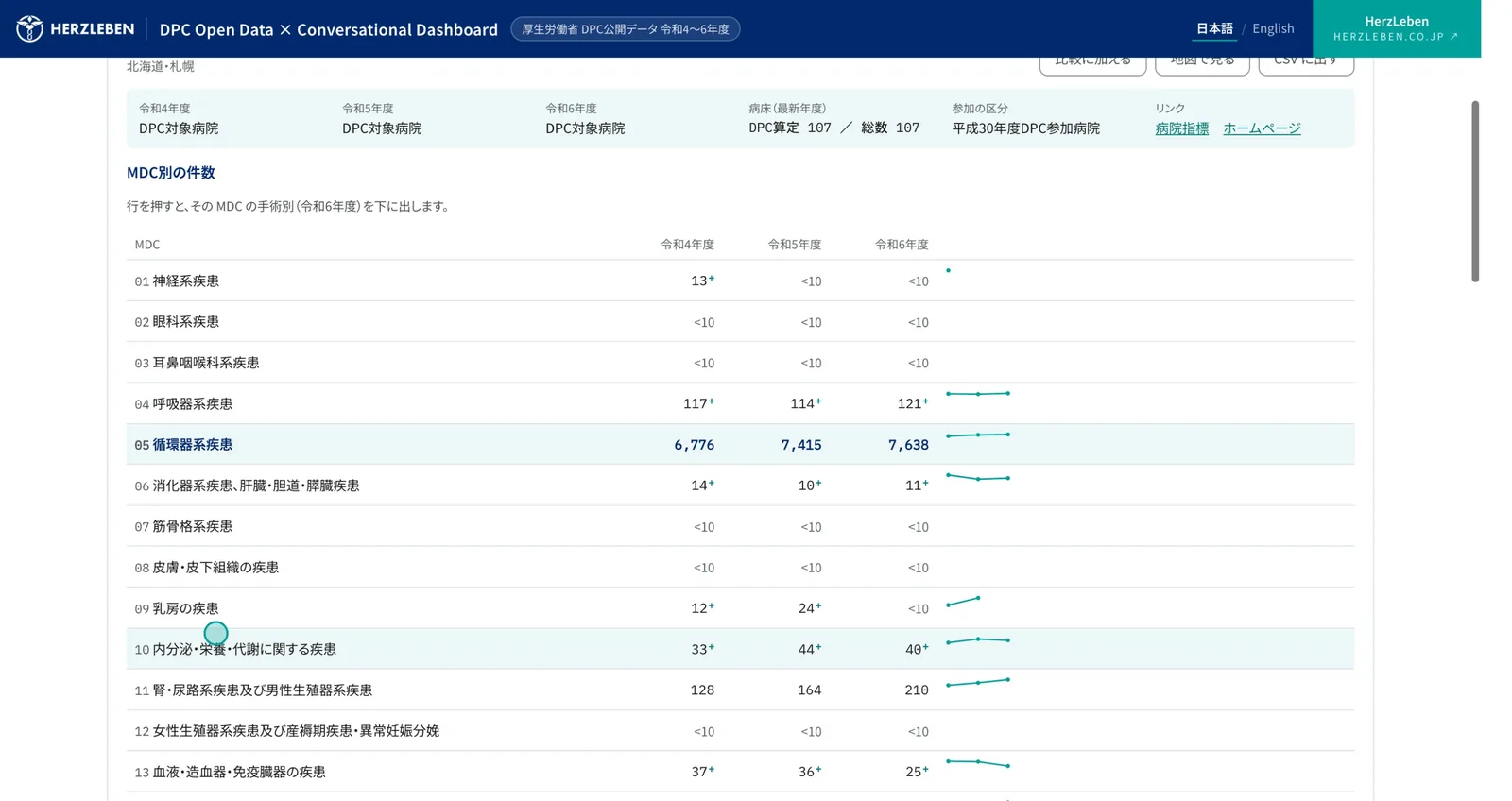Open the 病院指標 link

(1181, 128)
